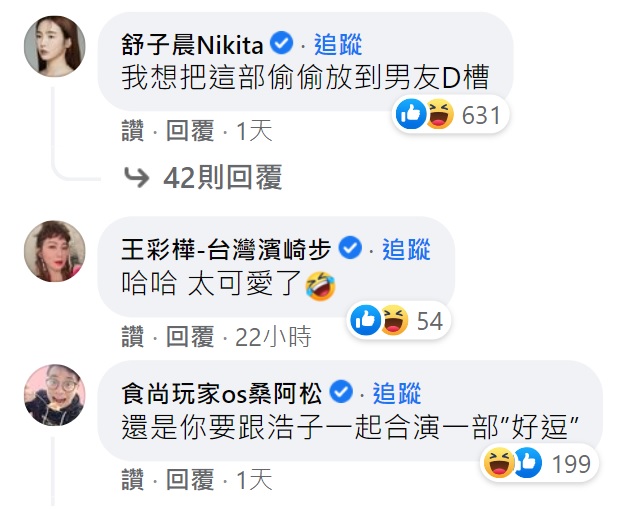
Task: Click the verified badge beside 王彩樺-台灣濱崎步
Action: pos(350,248)
